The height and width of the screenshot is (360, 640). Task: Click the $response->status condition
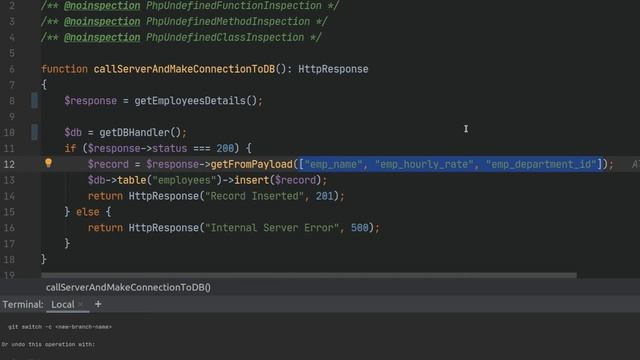138,148
